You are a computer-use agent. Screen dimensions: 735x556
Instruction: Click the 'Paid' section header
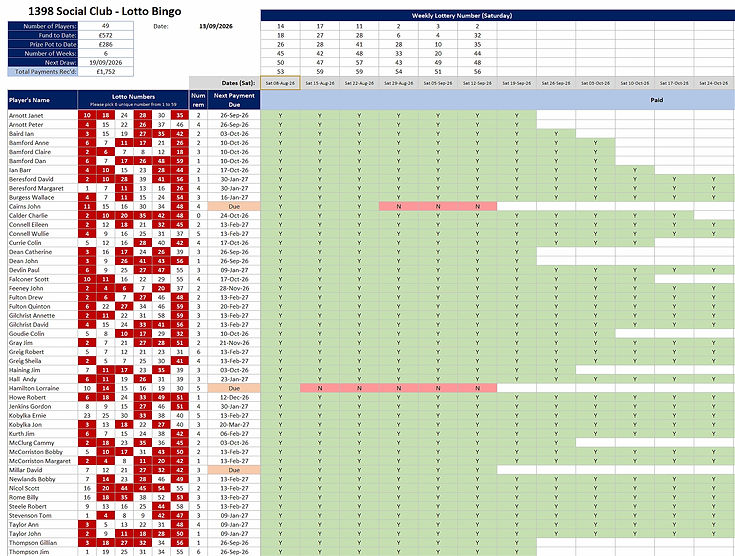(656, 100)
